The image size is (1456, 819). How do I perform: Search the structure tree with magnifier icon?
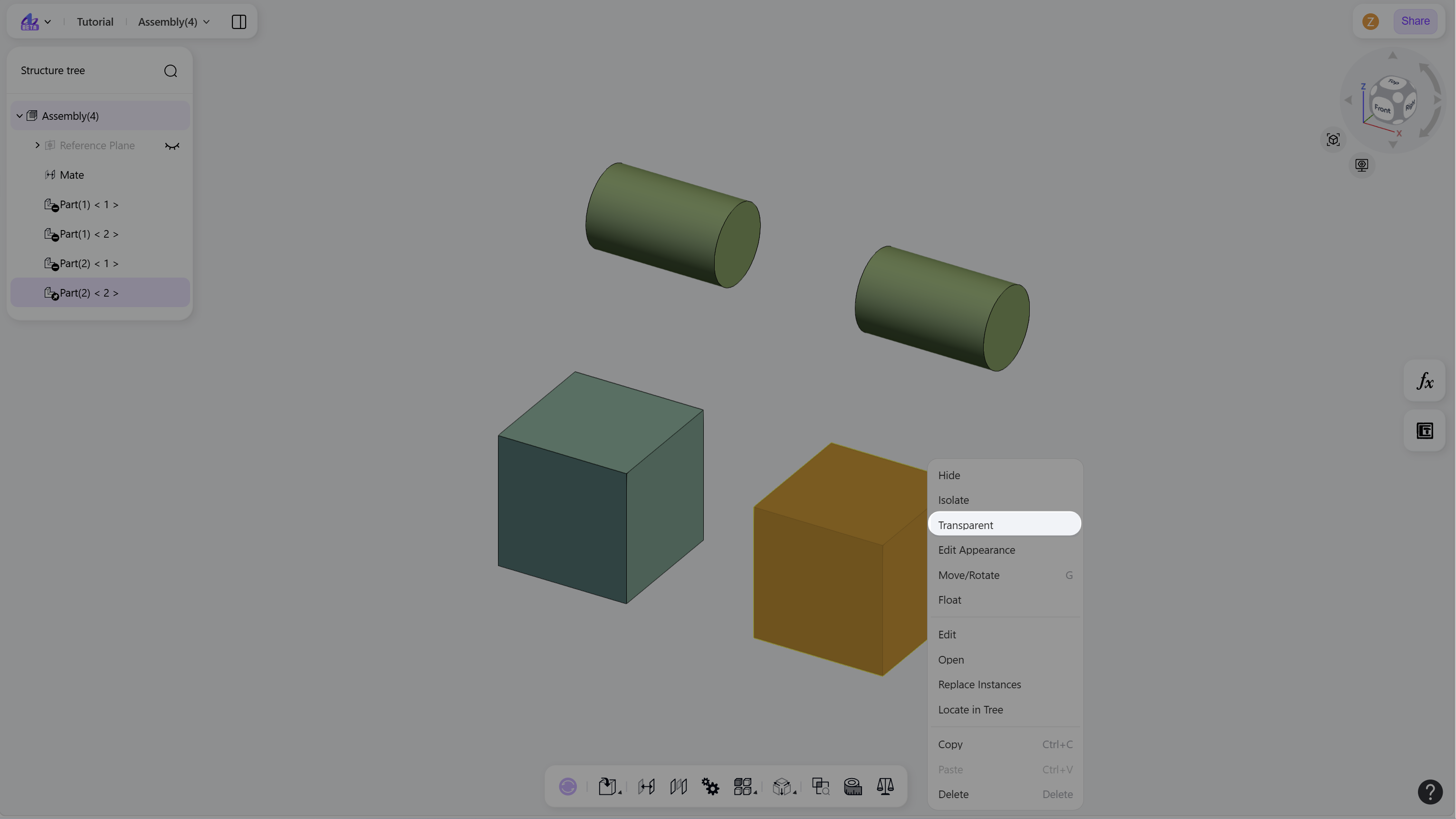170,71
